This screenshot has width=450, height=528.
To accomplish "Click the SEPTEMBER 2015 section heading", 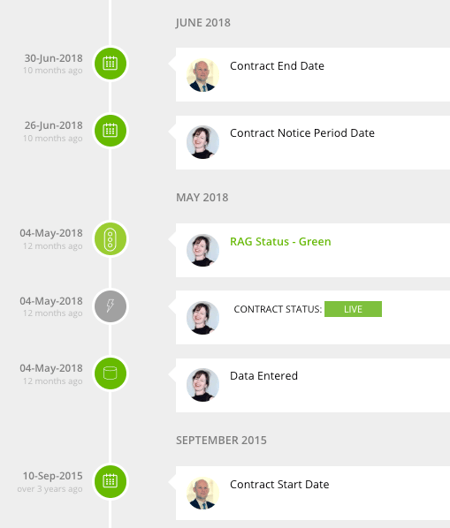I will coord(221,440).
